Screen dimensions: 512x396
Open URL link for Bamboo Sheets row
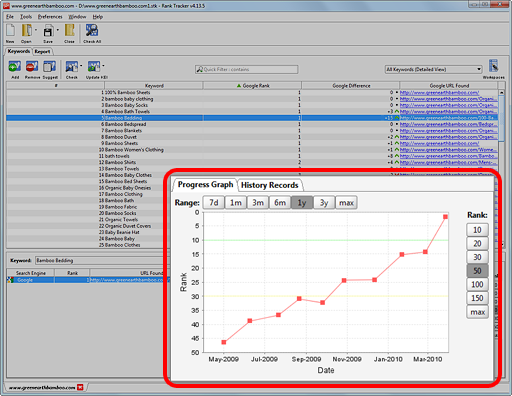pyautogui.click(x=439, y=143)
